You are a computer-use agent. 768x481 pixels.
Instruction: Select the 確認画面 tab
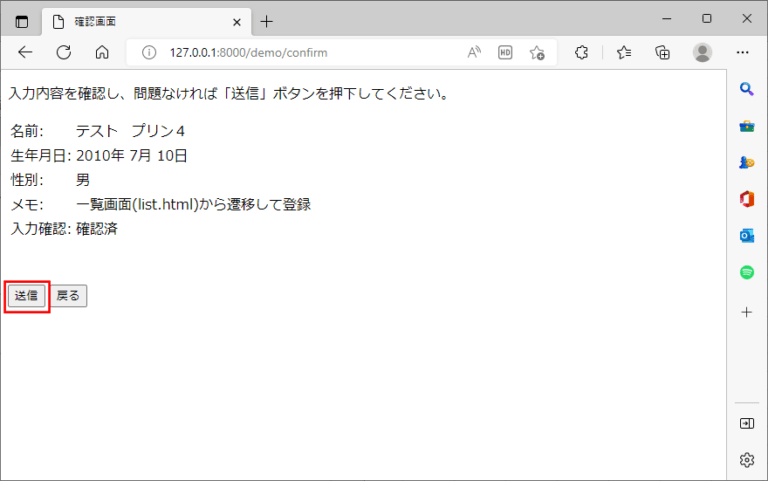[140, 20]
